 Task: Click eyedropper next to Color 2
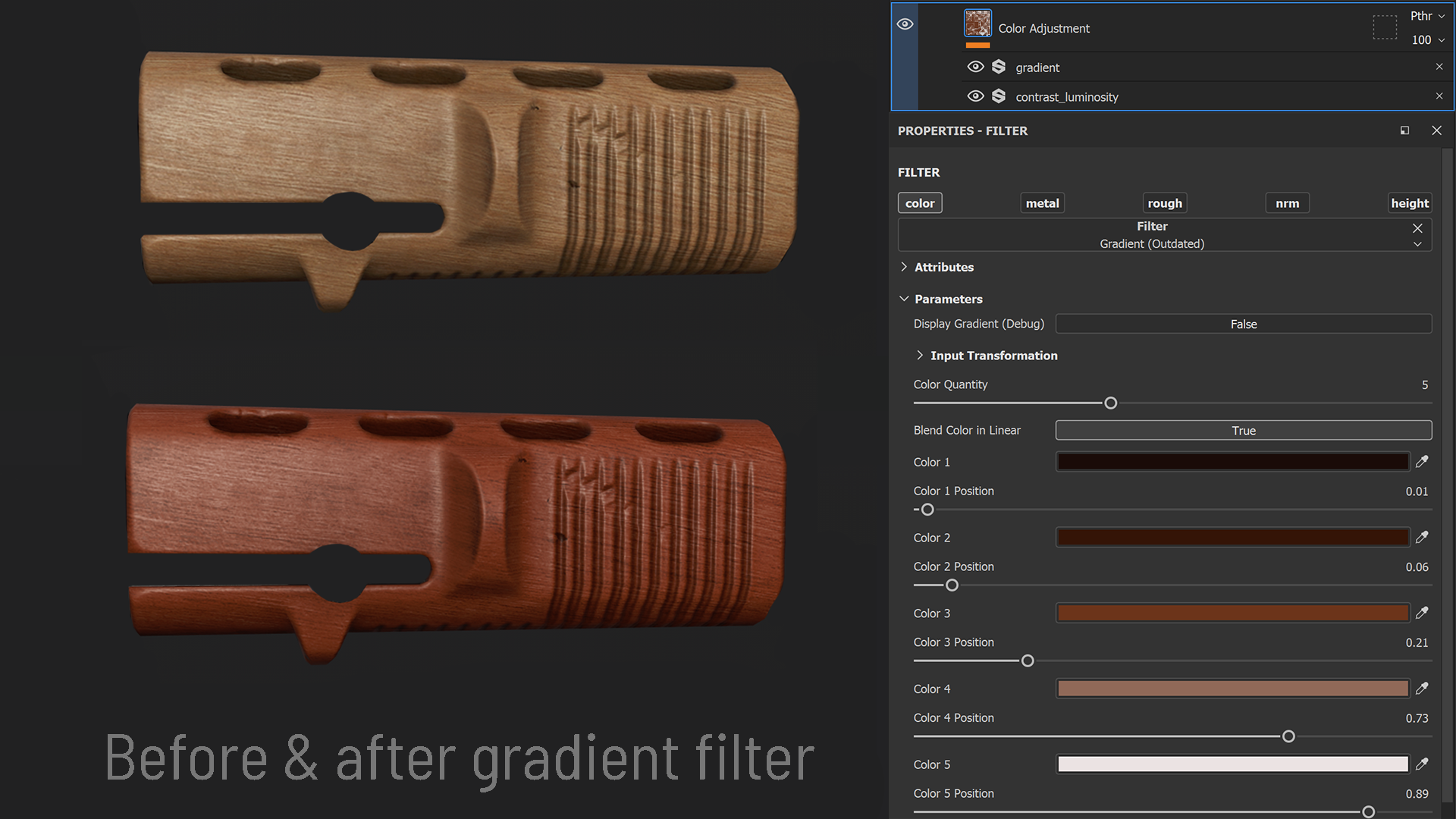[1422, 538]
